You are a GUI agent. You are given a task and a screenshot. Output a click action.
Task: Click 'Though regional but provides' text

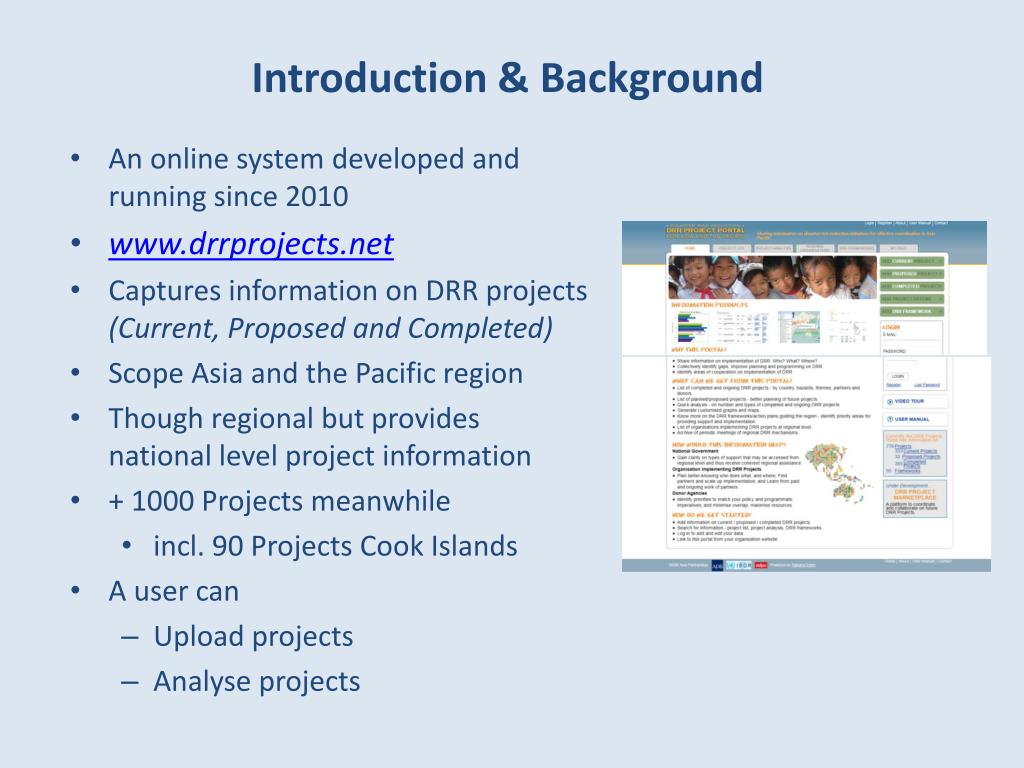click(x=294, y=419)
